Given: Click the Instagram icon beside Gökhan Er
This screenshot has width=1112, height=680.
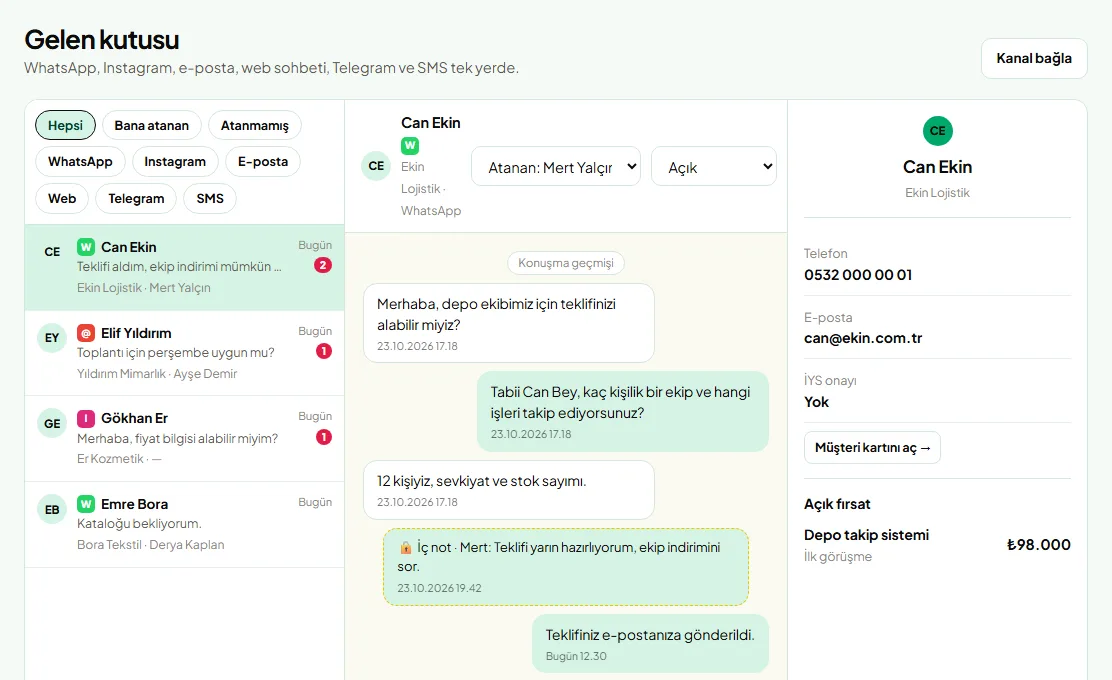Looking at the screenshot, I should click(86, 418).
